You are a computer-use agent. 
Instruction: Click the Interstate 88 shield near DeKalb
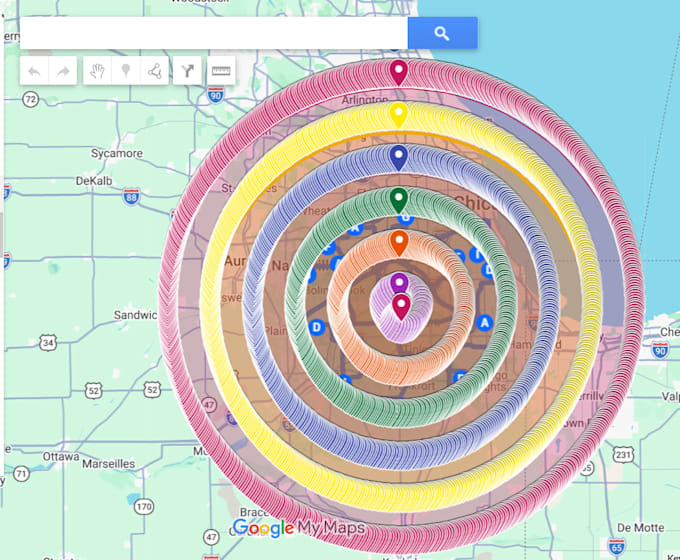click(x=131, y=197)
